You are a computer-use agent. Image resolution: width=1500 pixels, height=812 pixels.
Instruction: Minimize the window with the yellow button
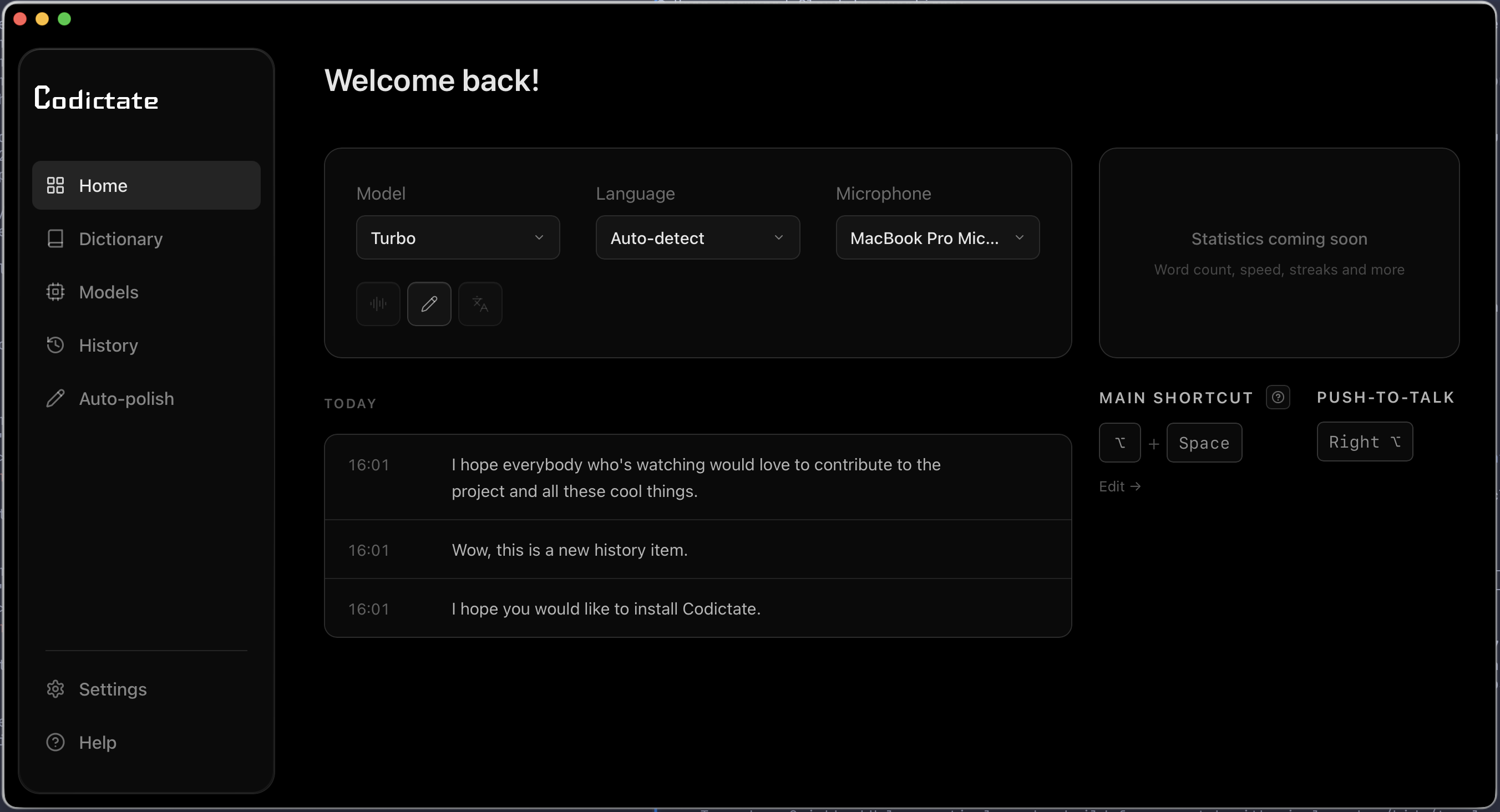coord(42,19)
